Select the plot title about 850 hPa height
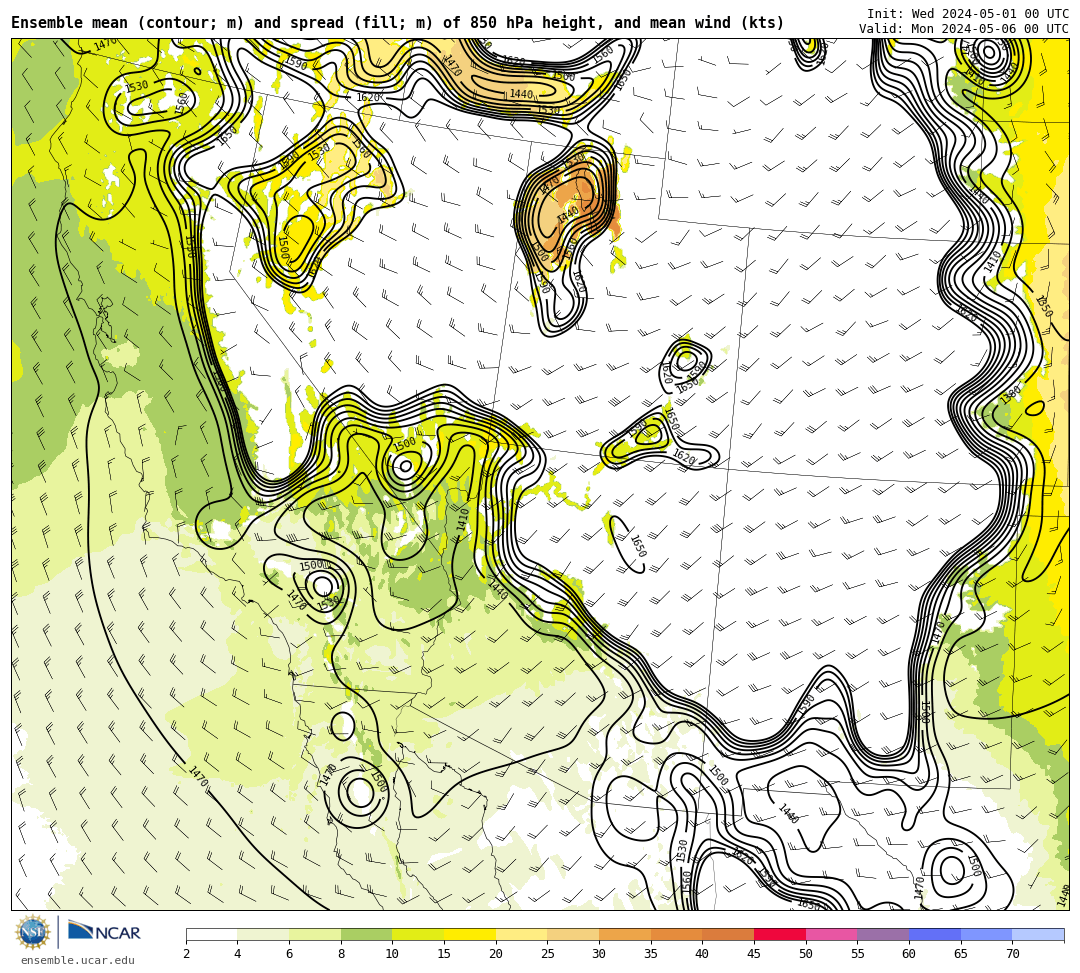Viewport: 1080px width, 973px height. 397,23
